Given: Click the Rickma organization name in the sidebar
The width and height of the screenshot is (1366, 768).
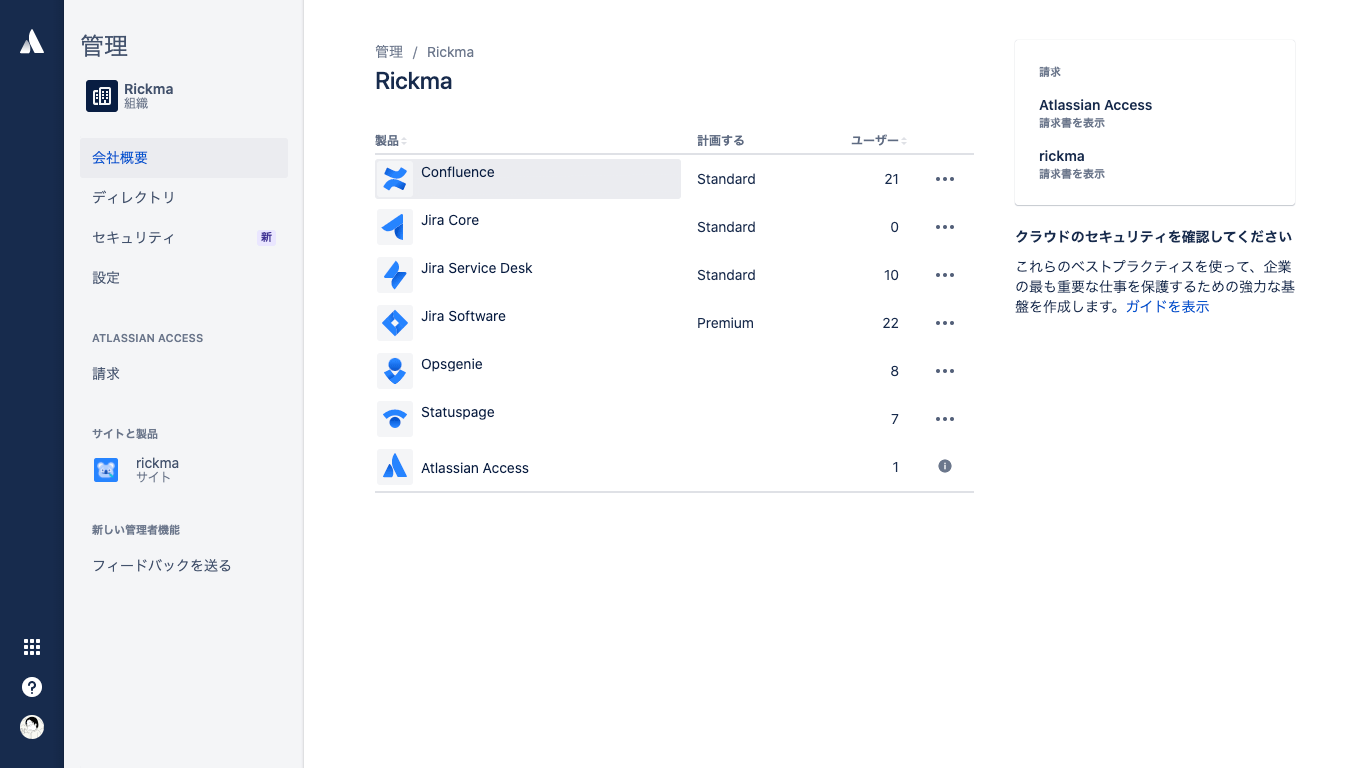Looking at the screenshot, I should pos(148,89).
